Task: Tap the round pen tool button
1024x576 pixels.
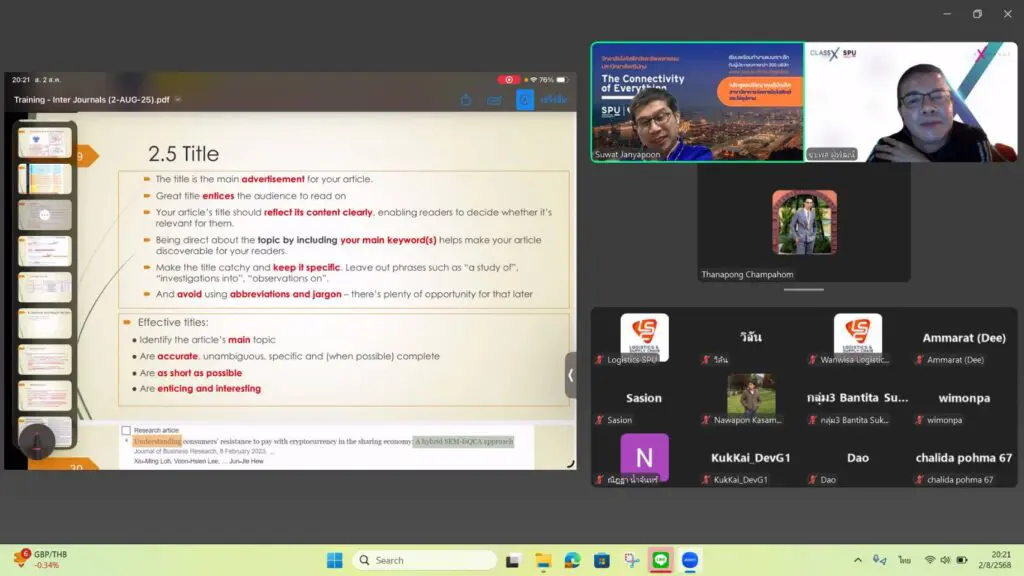Action: pyautogui.click(x=37, y=441)
